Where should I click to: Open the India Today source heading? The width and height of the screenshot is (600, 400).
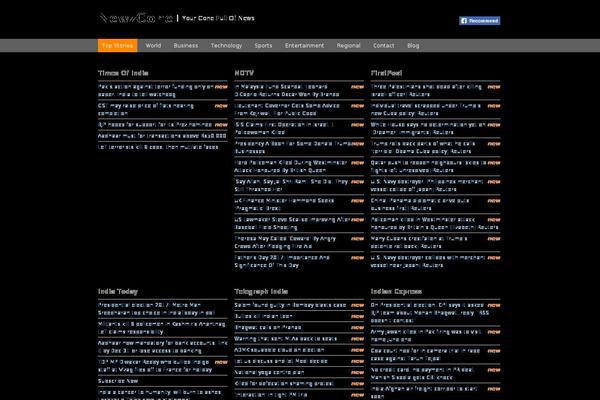point(118,292)
